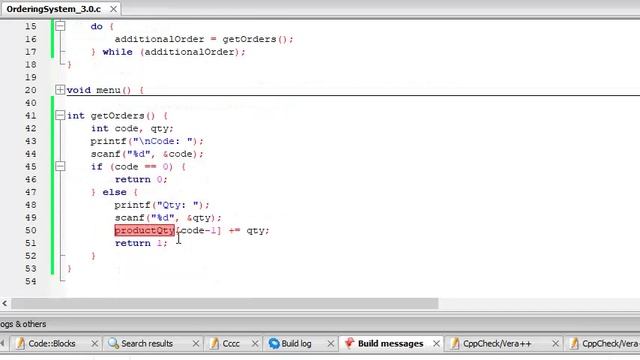Collapse the getOrders function at line 41
This screenshot has width=640, height=360.
(60, 116)
